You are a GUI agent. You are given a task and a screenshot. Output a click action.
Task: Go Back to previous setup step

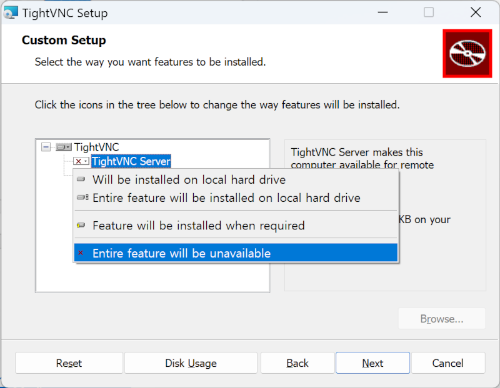pos(297,363)
